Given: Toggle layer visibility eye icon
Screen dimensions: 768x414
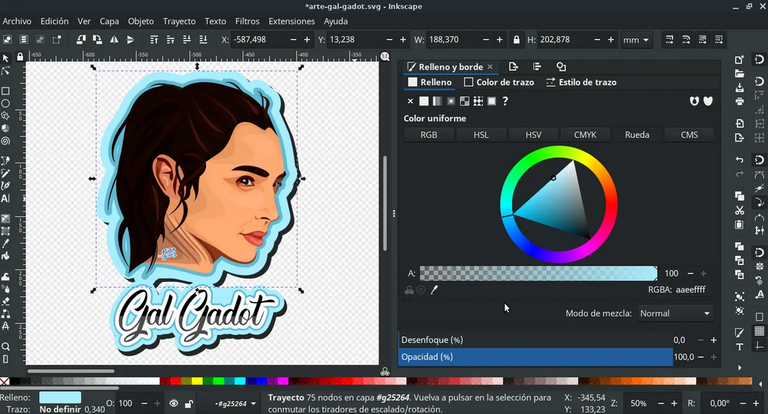Looking at the screenshot, I should click(173, 404).
